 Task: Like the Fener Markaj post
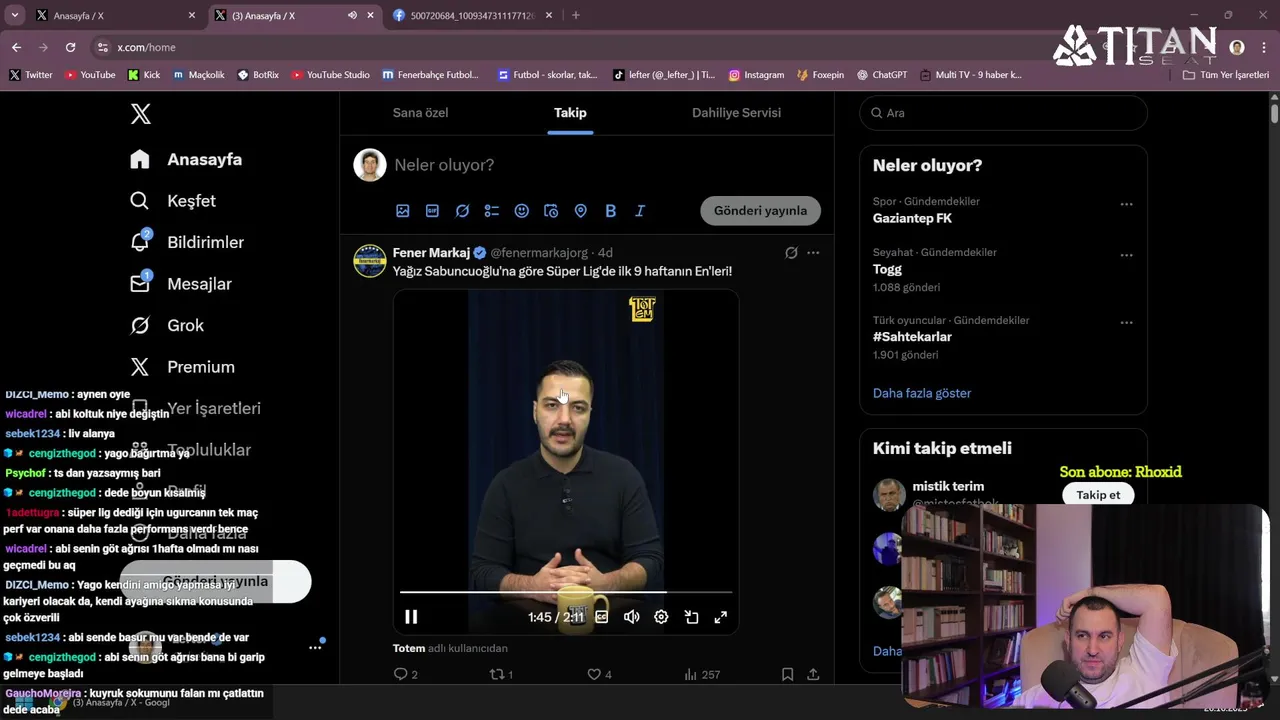pos(599,675)
